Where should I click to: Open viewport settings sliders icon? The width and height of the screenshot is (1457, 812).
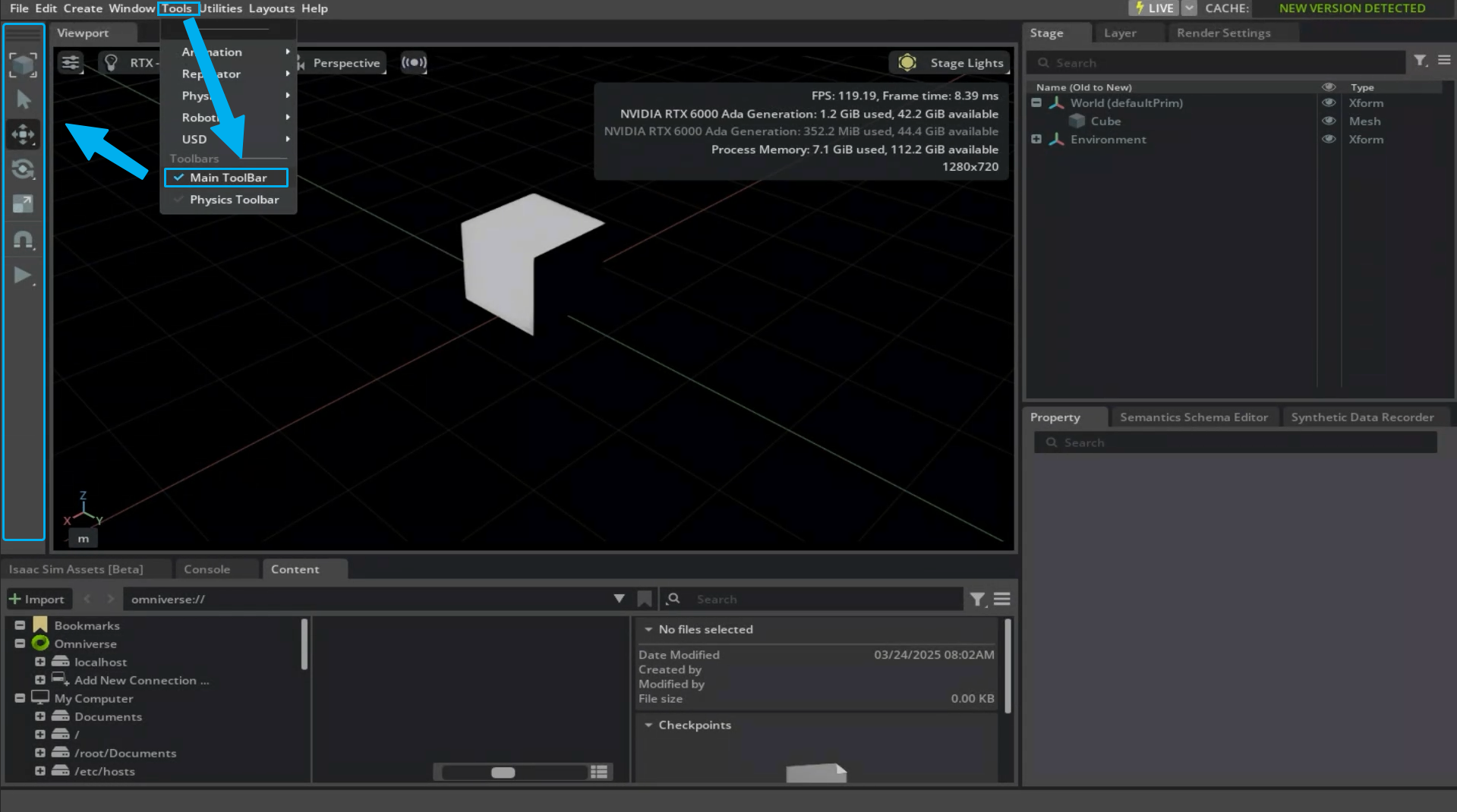(x=71, y=62)
